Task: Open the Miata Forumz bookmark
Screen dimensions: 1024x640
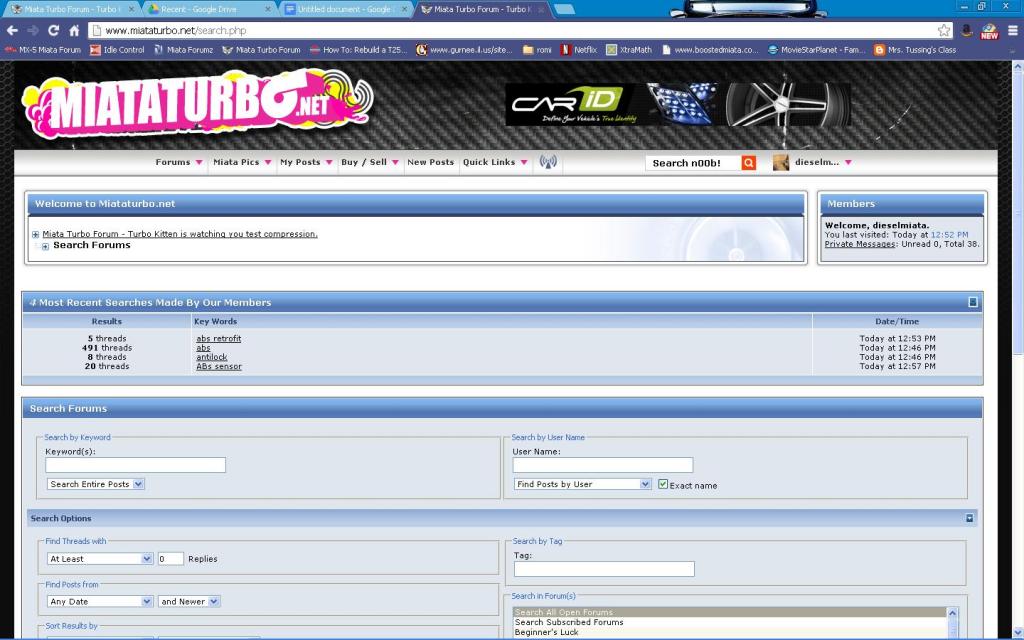Action: tap(184, 50)
